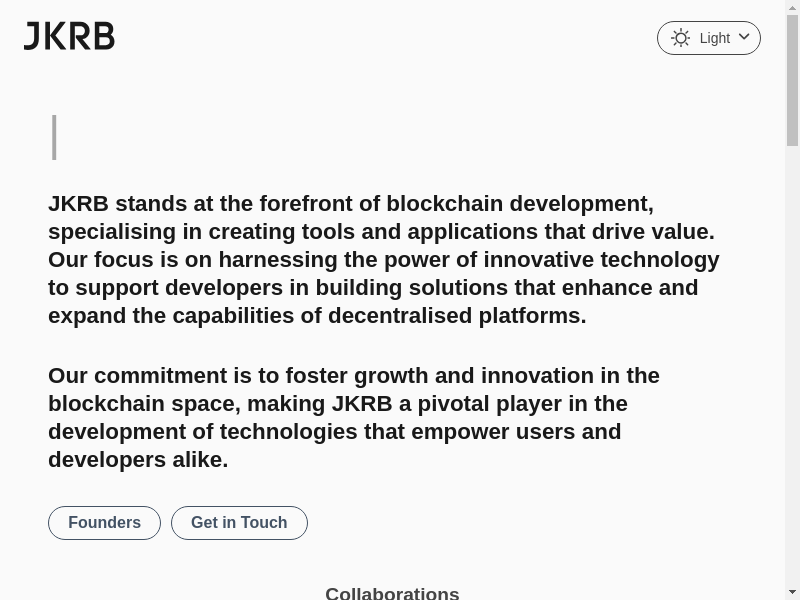Viewport: 800px width, 600px height.
Task: Click the grey vertical bar above the intro
Action: click(54, 137)
